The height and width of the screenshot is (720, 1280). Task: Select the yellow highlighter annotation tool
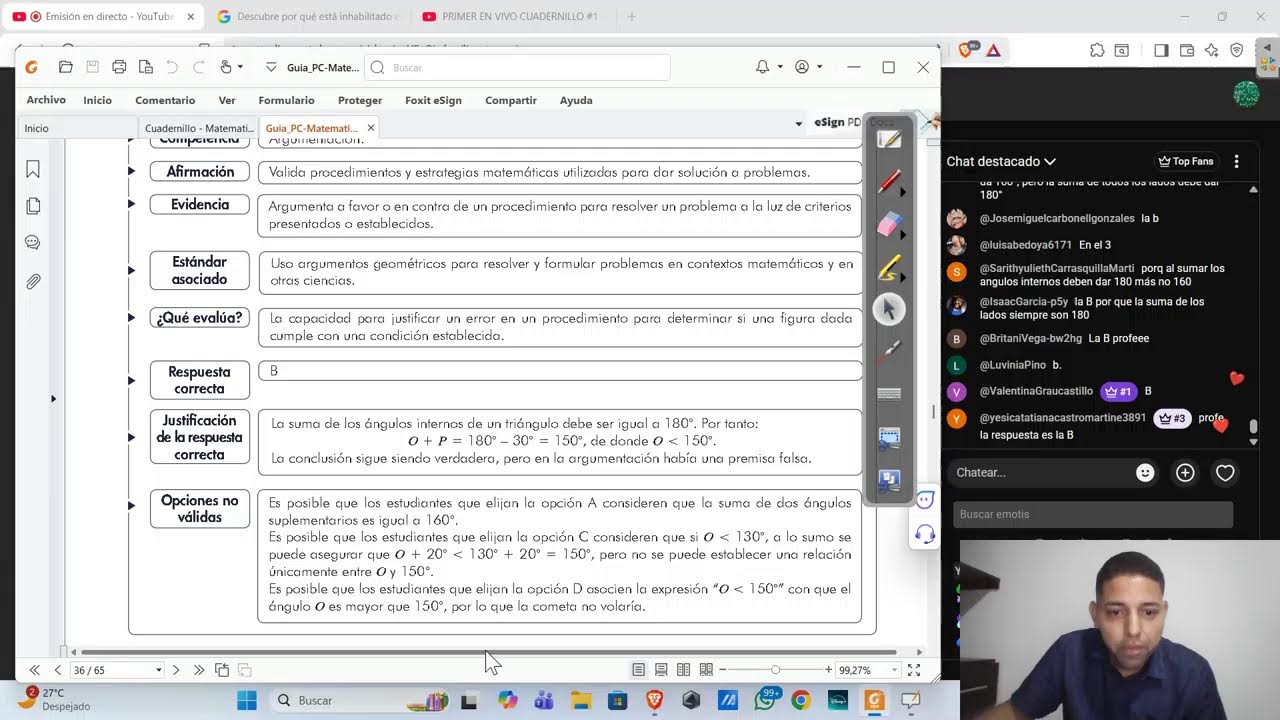coord(888,267)
